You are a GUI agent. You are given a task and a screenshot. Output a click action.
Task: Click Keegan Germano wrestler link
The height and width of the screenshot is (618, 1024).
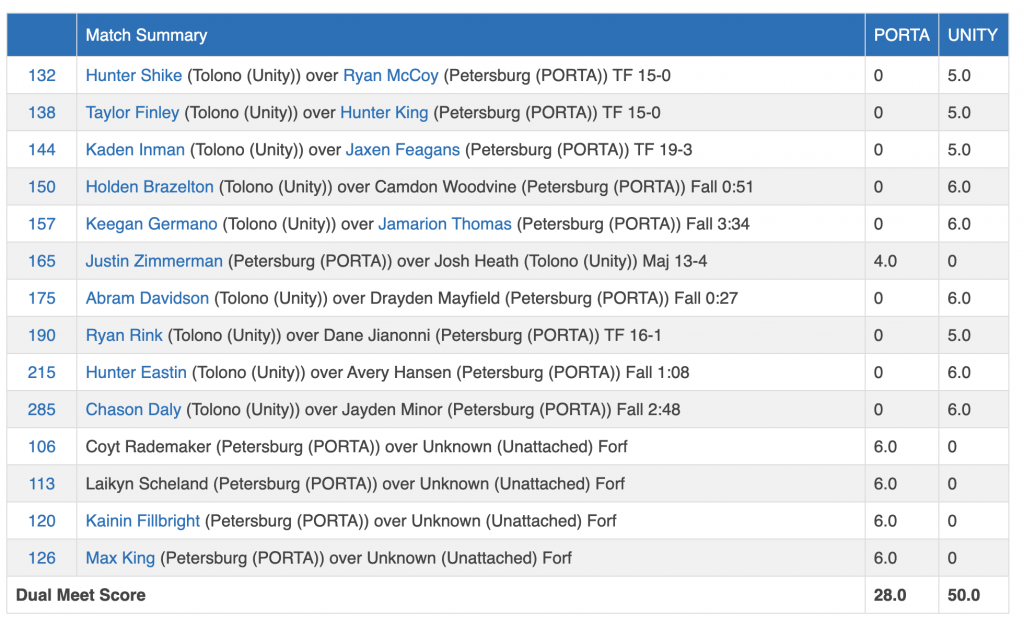pos(151,224)
